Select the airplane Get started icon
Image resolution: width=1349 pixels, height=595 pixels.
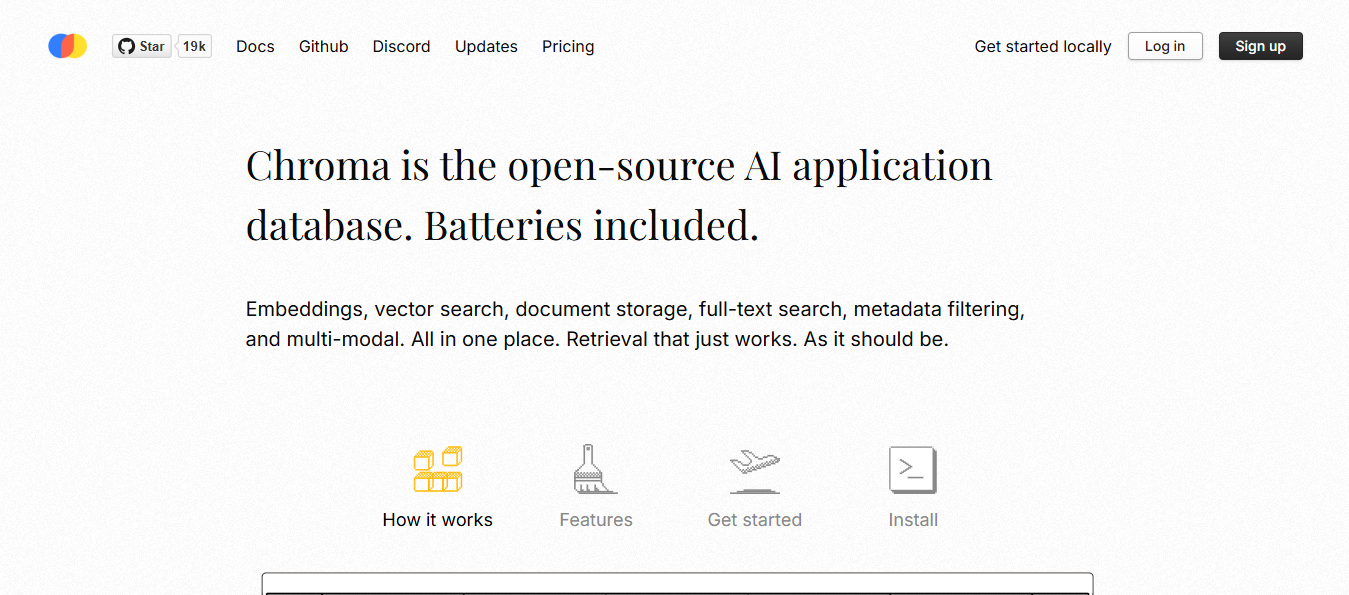tap(755, 471)
